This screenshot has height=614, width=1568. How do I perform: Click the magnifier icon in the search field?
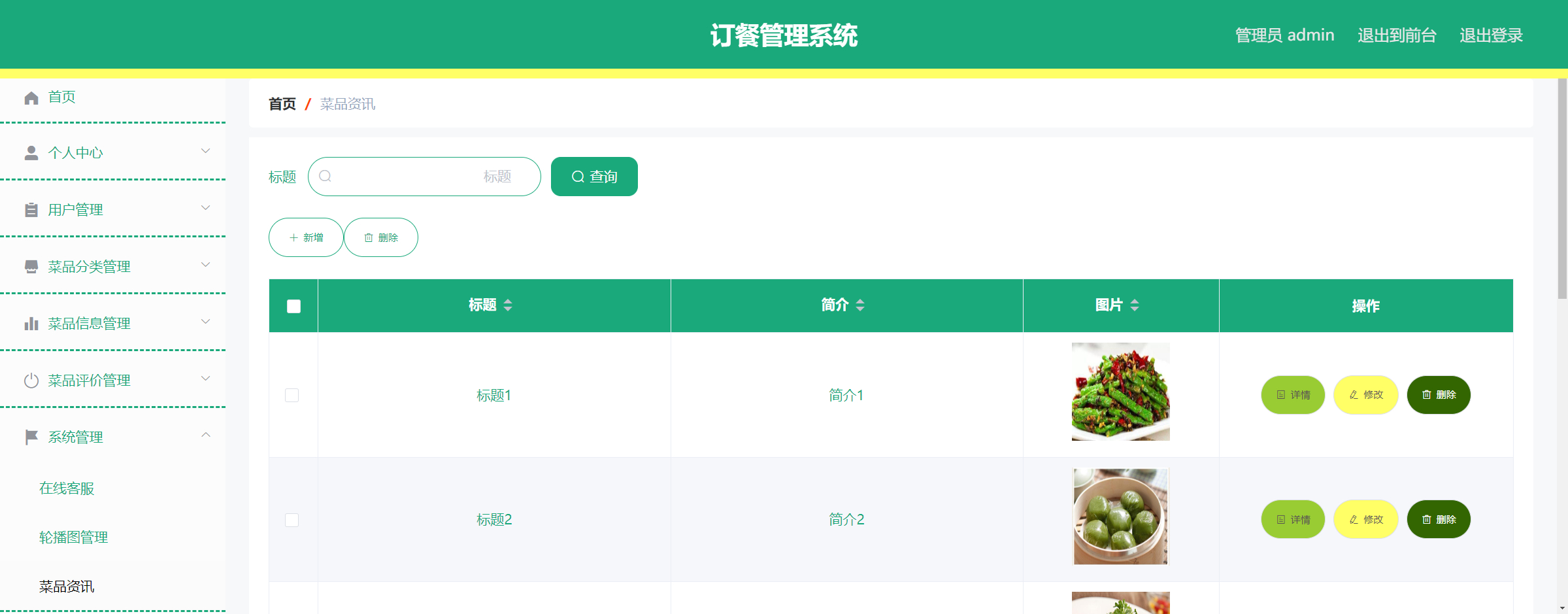(x=326, y=176)
